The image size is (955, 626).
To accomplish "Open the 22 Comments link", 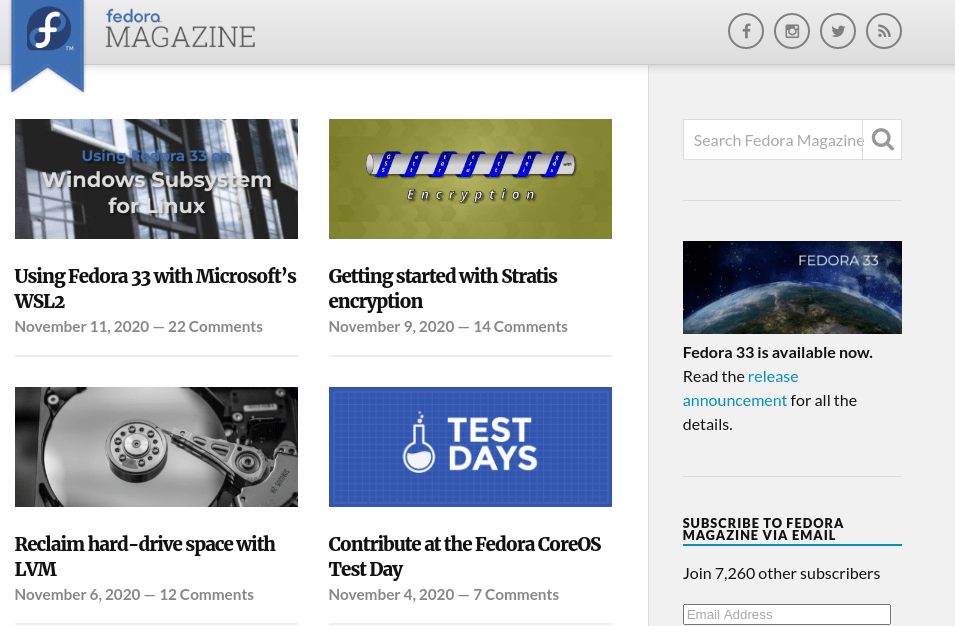I will [x=215, y=327].
